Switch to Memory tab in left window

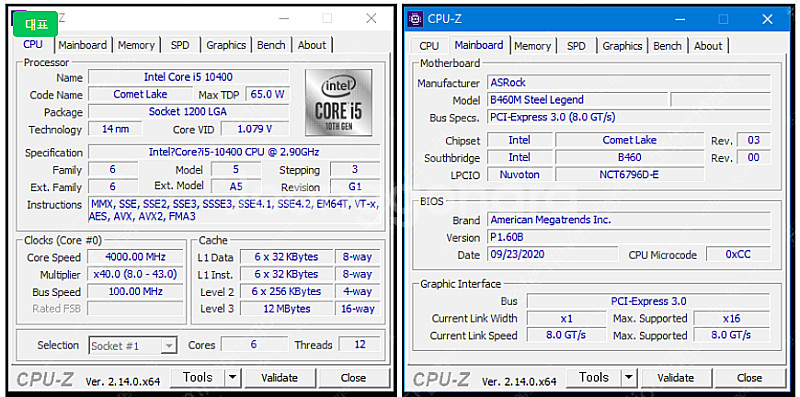(x=136, y=45)
